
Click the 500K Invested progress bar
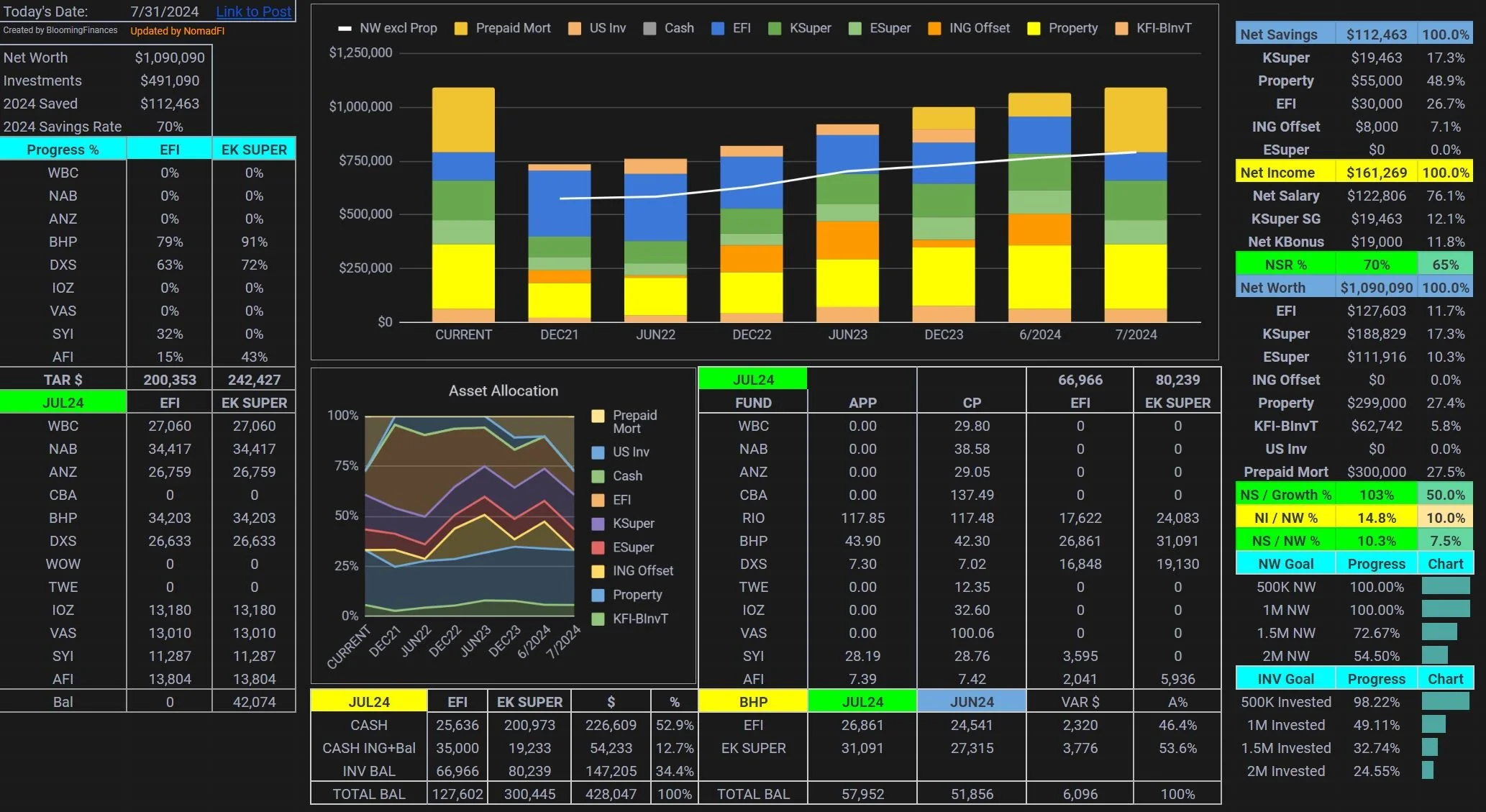pos(1445,702)
